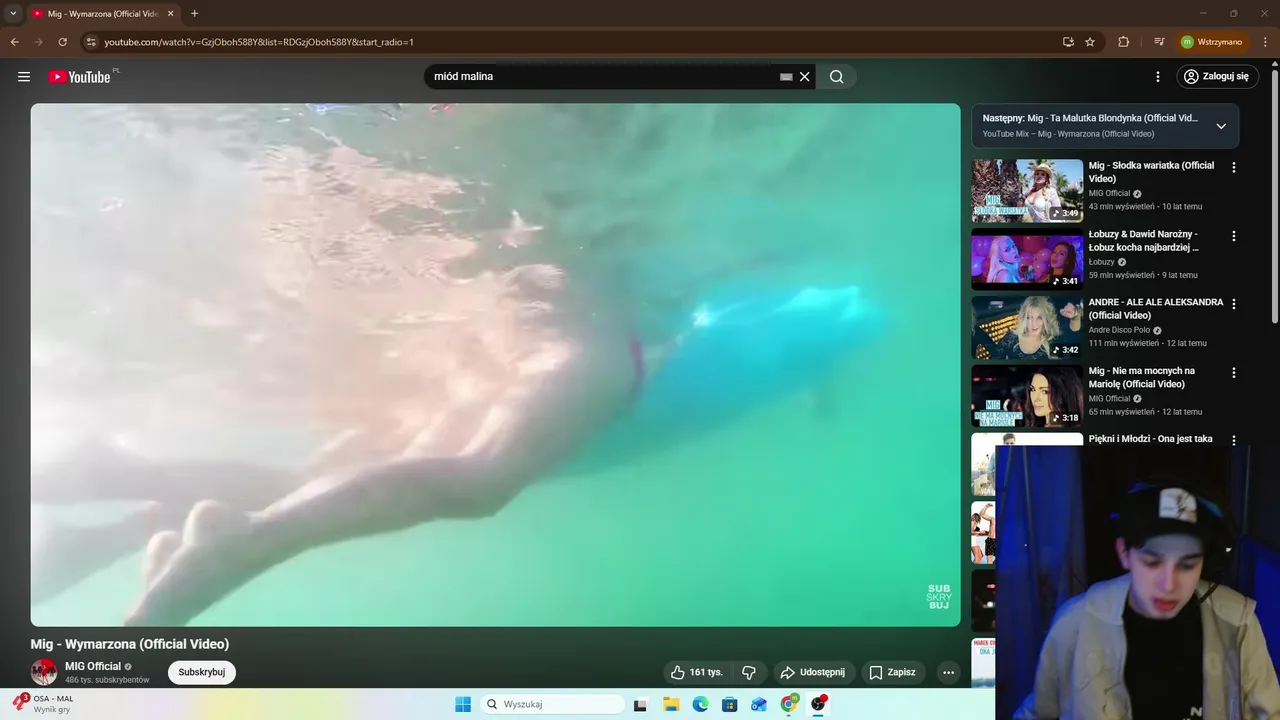
Task: Open the YouTube guide hamburger menu
Action: click(24, 77)
